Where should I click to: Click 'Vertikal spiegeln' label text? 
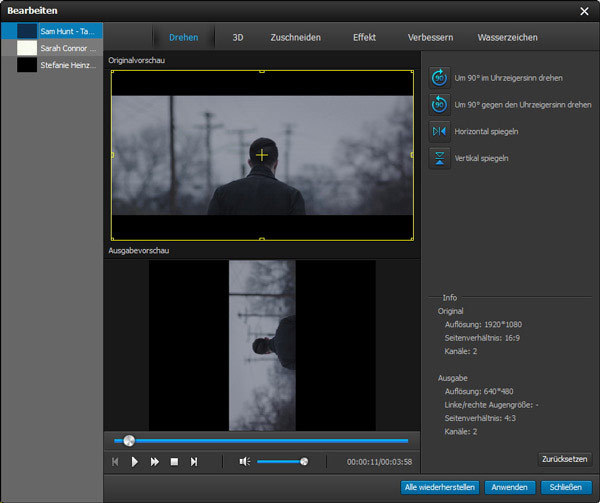tap(481, 158)
